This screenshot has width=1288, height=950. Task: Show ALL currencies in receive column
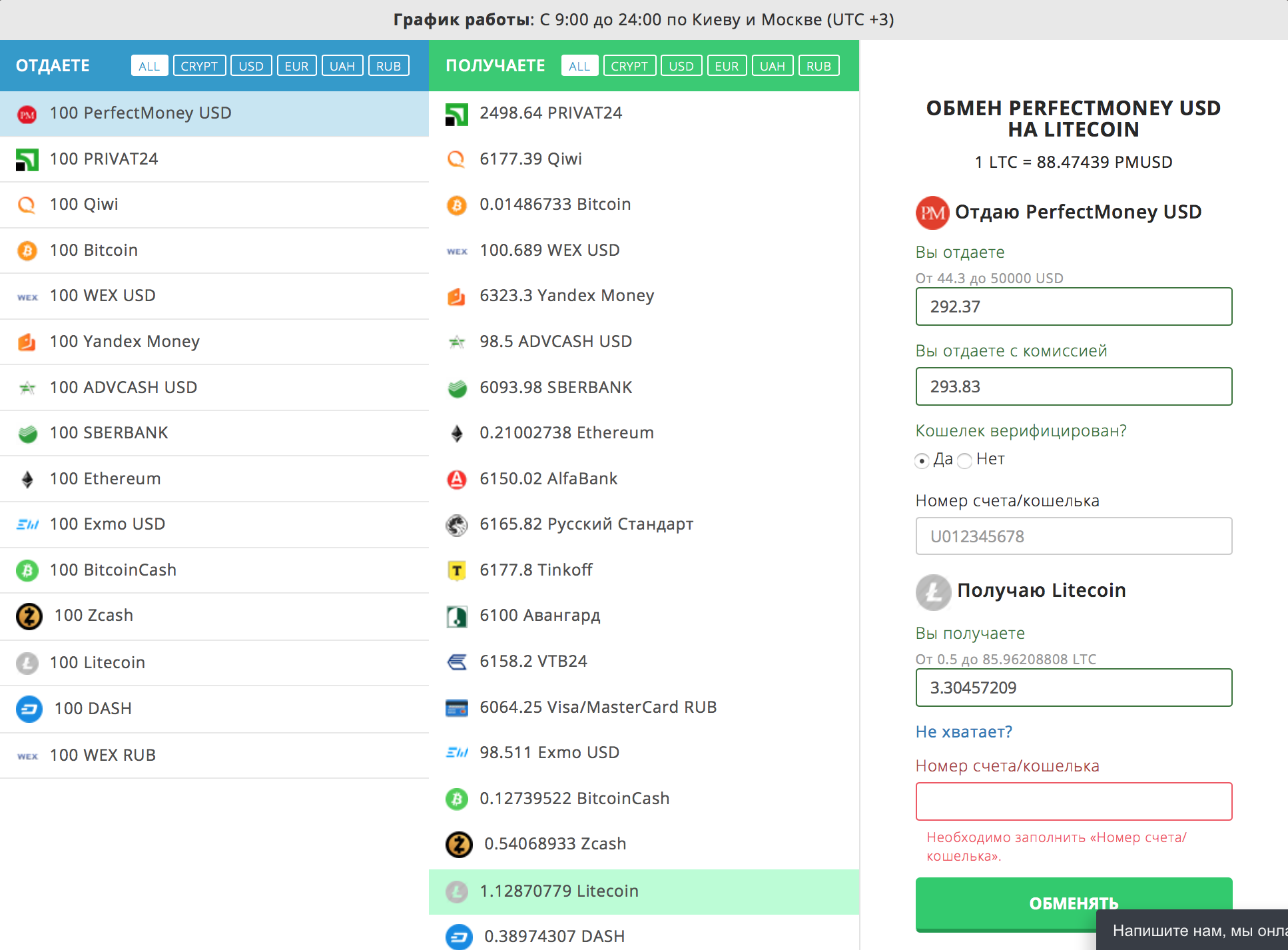(x=579, y=66)
